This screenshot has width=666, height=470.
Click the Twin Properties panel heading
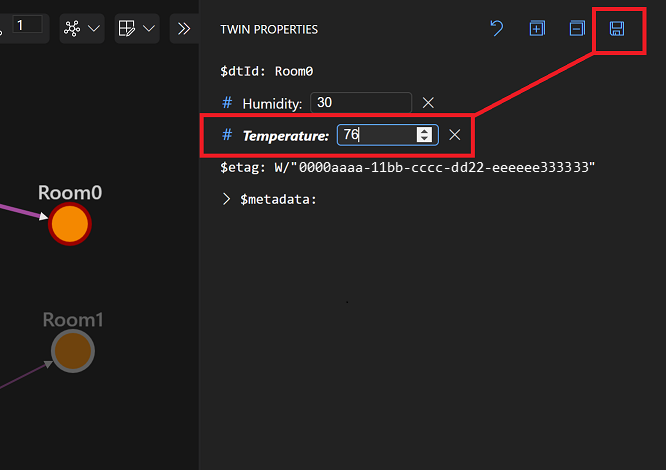click(x=269, y=30)
